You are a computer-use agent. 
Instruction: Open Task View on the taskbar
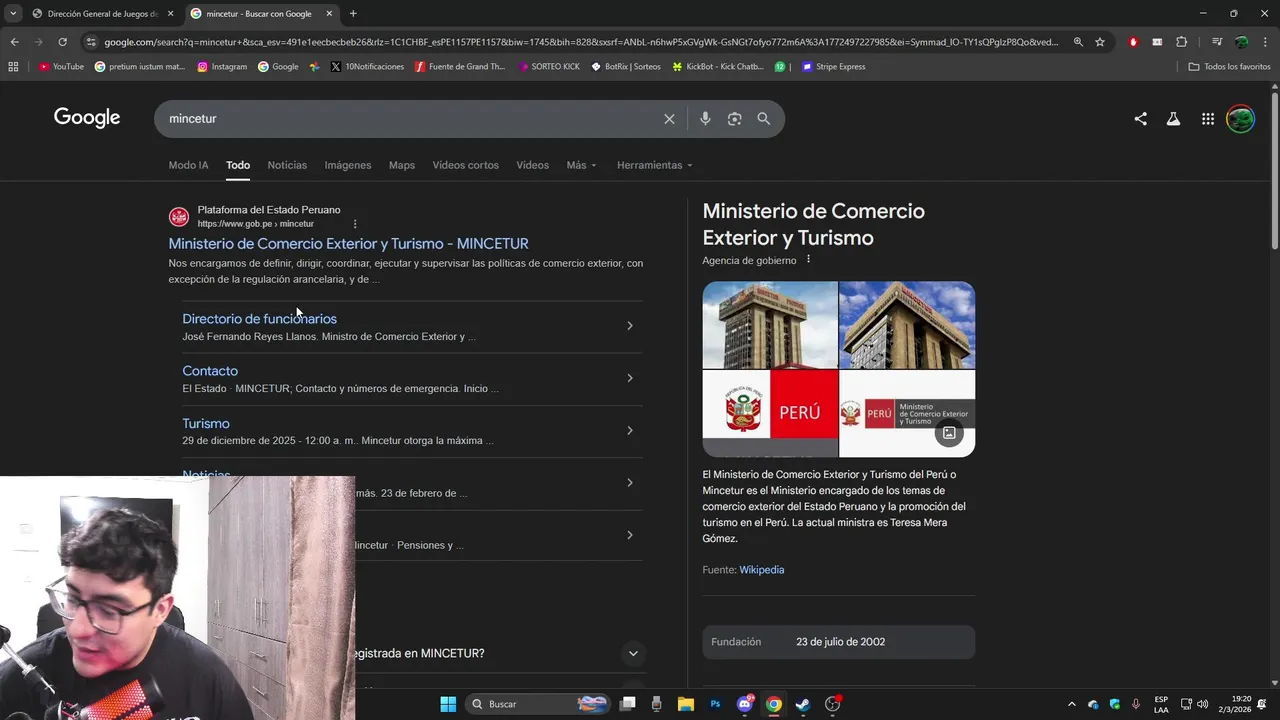[x=628, y=704]
